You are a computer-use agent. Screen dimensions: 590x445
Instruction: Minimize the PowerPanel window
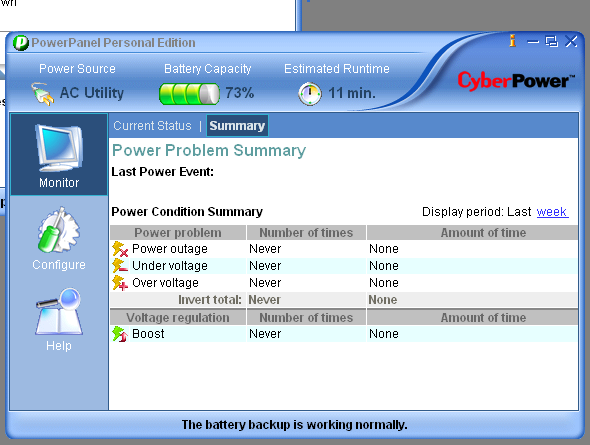coord(533,42)
